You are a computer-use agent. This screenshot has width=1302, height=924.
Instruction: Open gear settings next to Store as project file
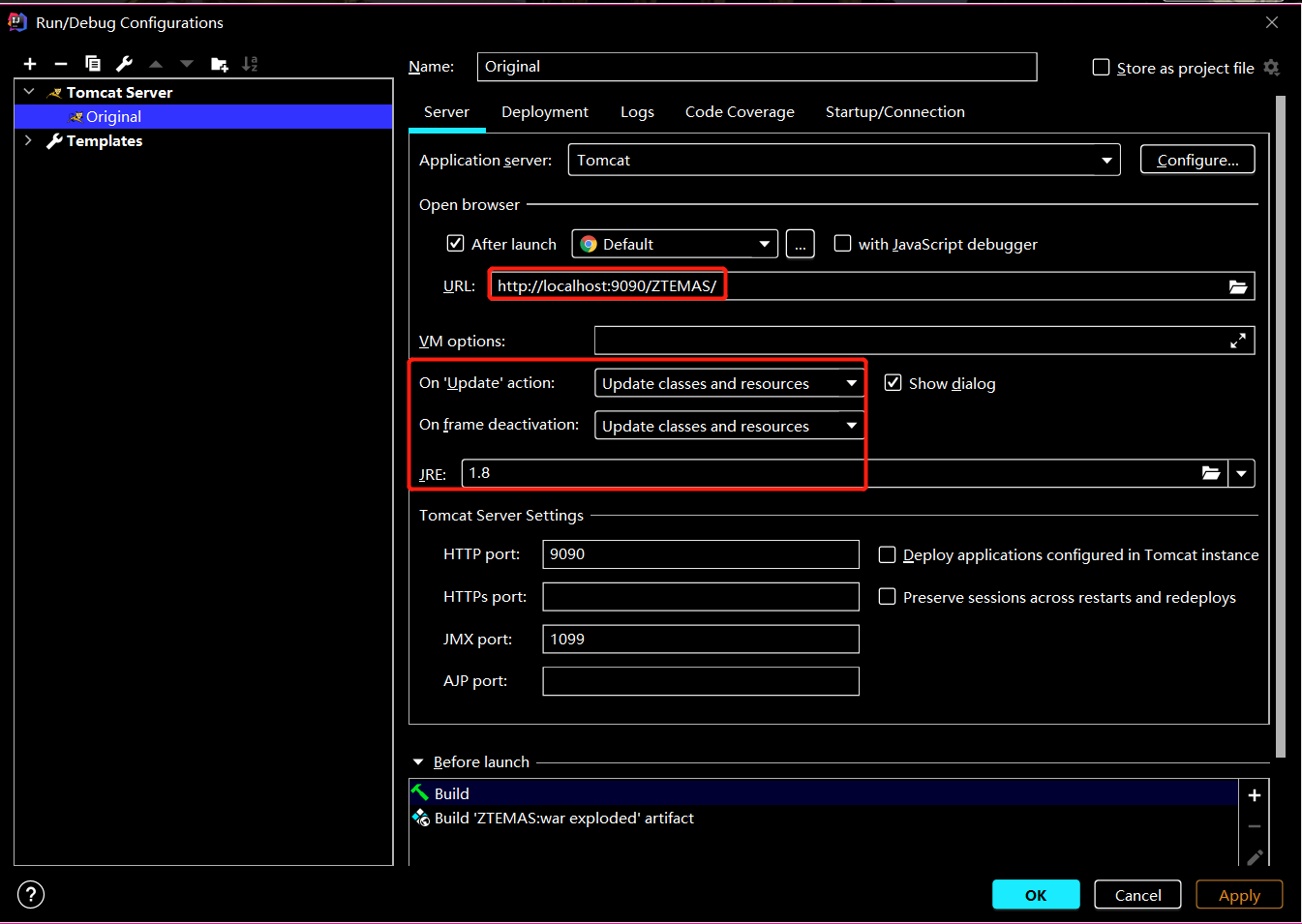click(x=1272, y=68)
